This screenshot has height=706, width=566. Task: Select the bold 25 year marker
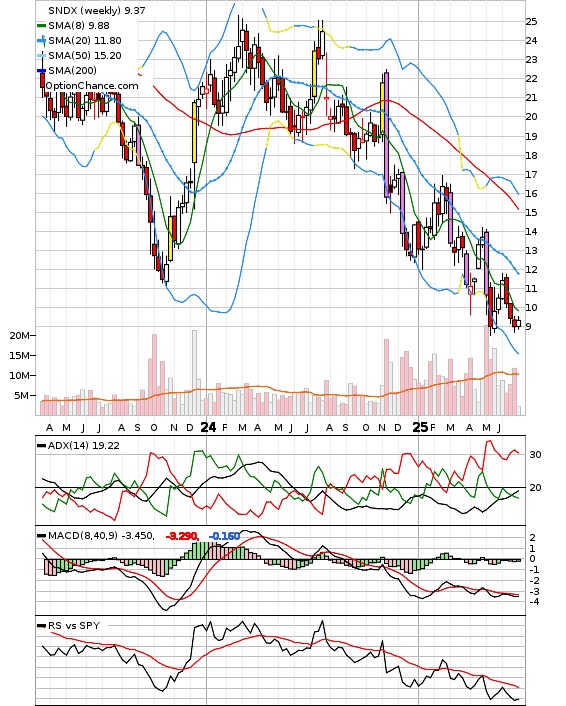[420, 427]
